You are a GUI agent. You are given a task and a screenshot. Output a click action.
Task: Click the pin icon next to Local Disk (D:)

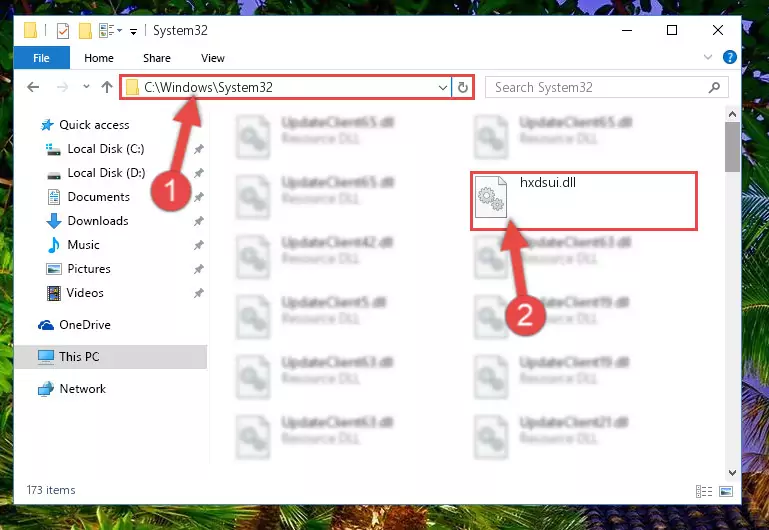click(199, 173)
